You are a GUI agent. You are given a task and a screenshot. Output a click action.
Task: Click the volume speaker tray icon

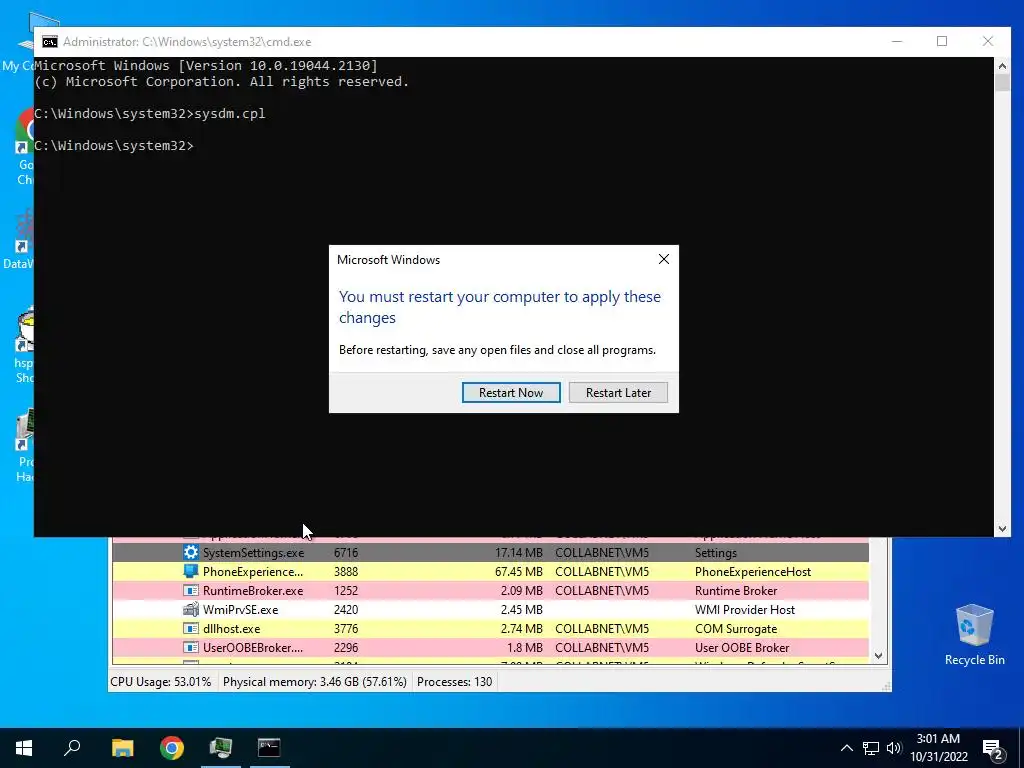click(x=894, y=748)
